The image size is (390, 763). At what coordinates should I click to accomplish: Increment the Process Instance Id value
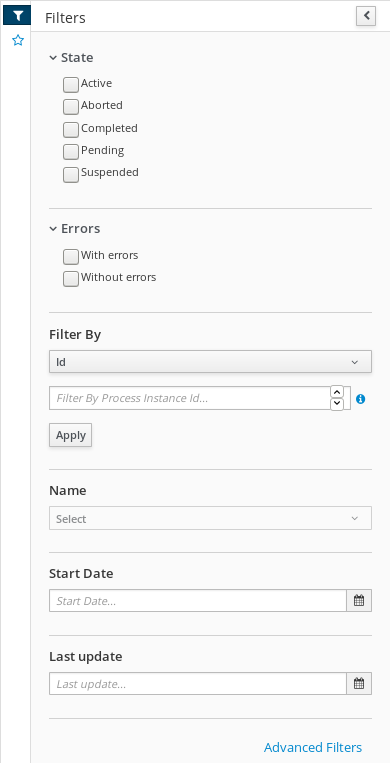pyautogui.click(x=337, y=392)
